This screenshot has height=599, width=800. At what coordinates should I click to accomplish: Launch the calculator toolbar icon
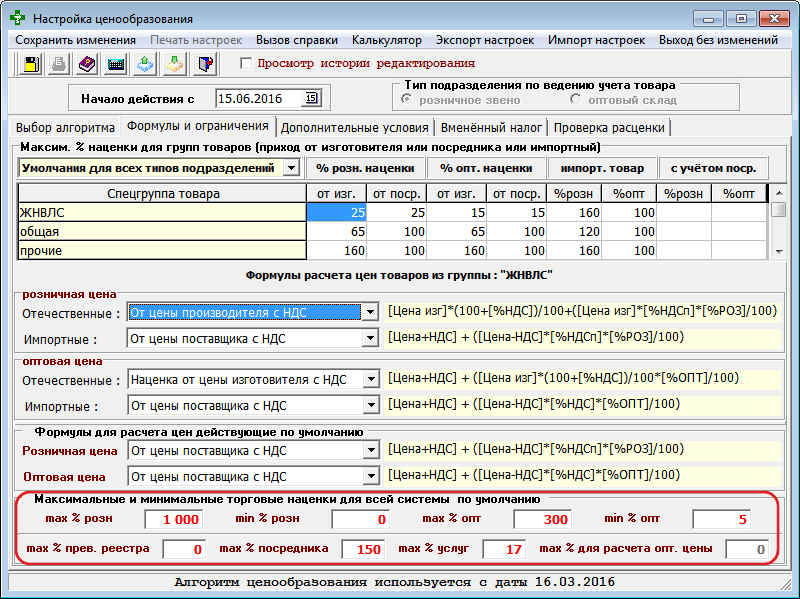pos(116,64)
